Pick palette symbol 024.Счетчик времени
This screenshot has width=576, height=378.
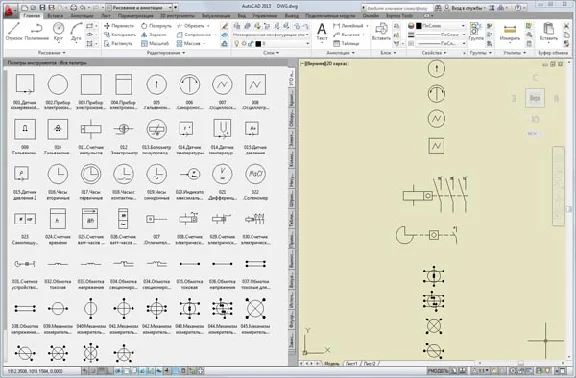[x=58, y=226]
